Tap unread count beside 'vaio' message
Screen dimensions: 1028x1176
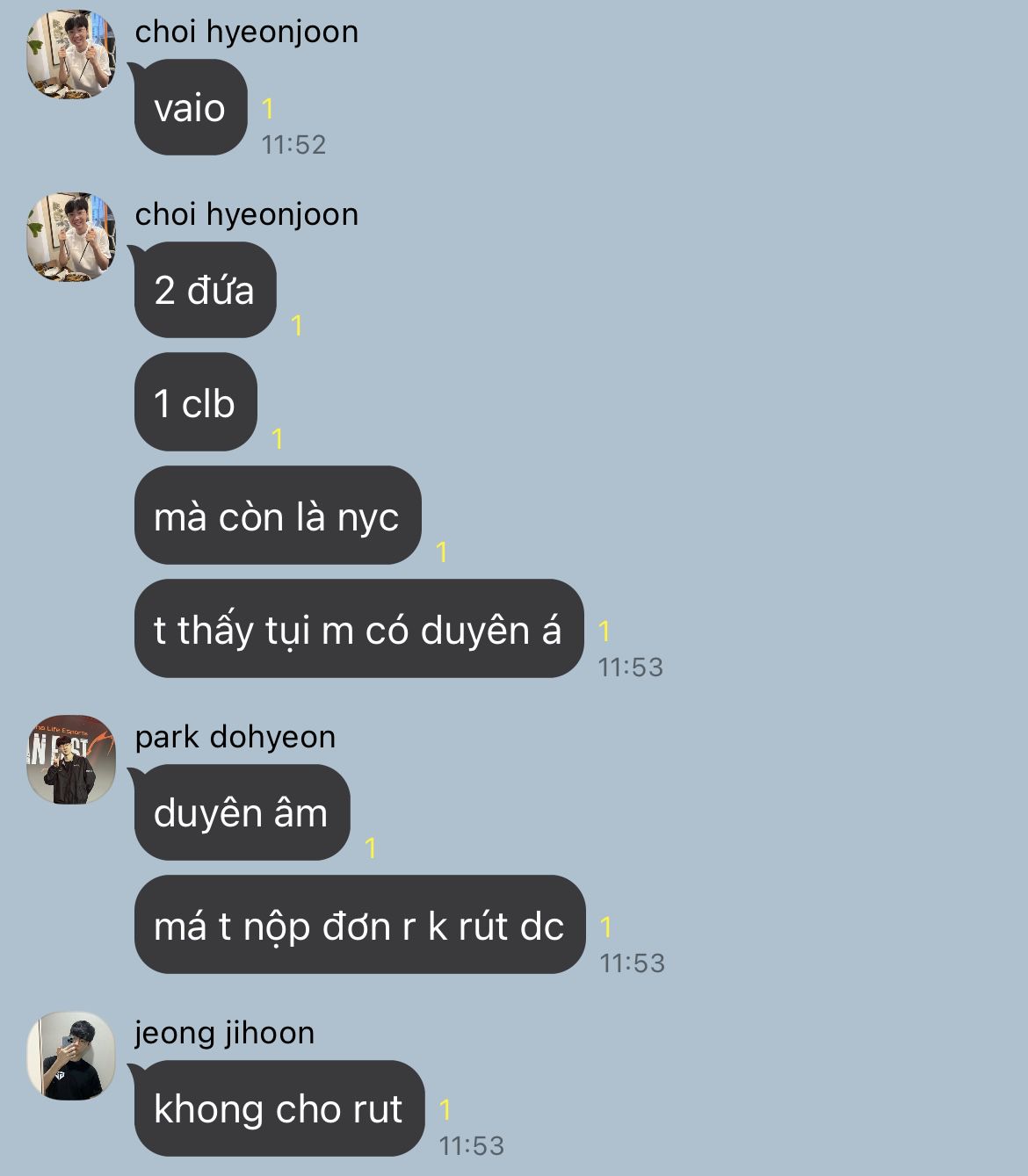pyautogui.click(x=268, y=109)
